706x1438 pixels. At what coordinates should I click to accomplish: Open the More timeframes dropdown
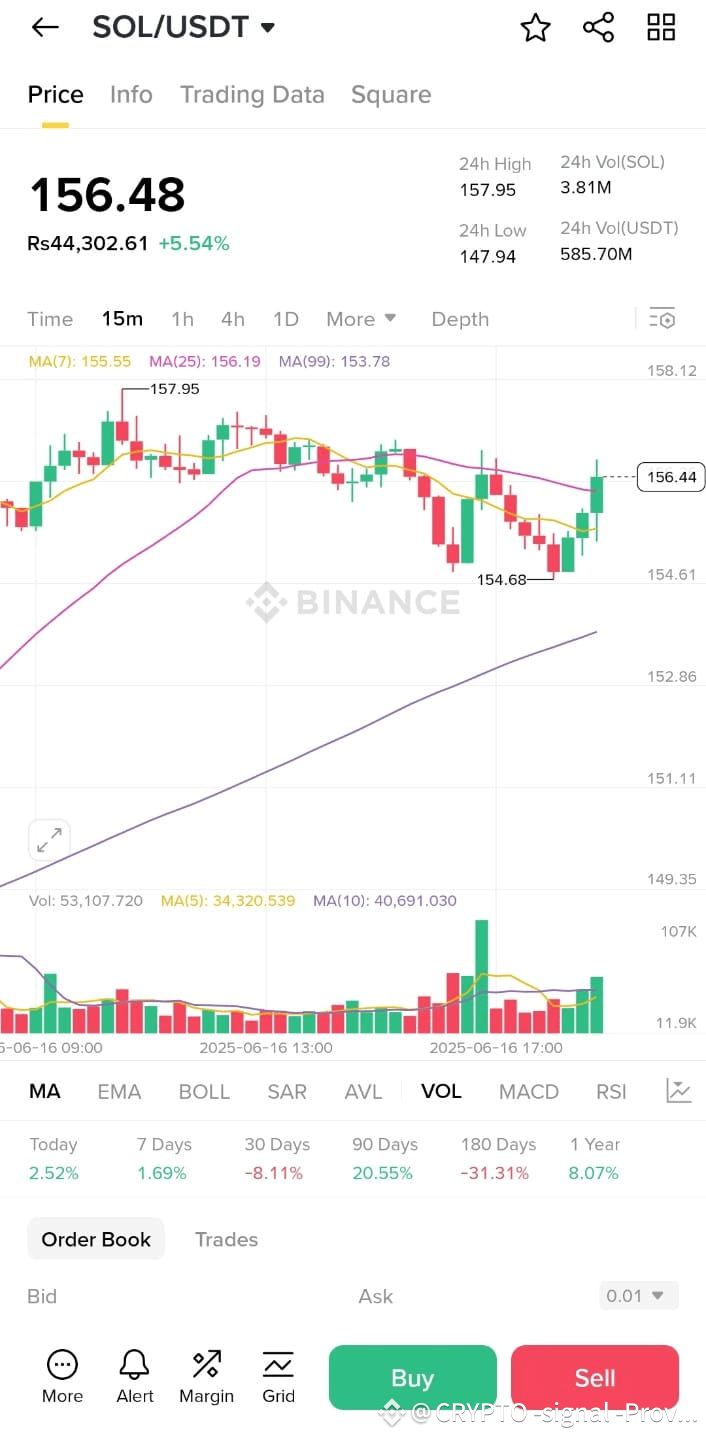coord(361,318)
